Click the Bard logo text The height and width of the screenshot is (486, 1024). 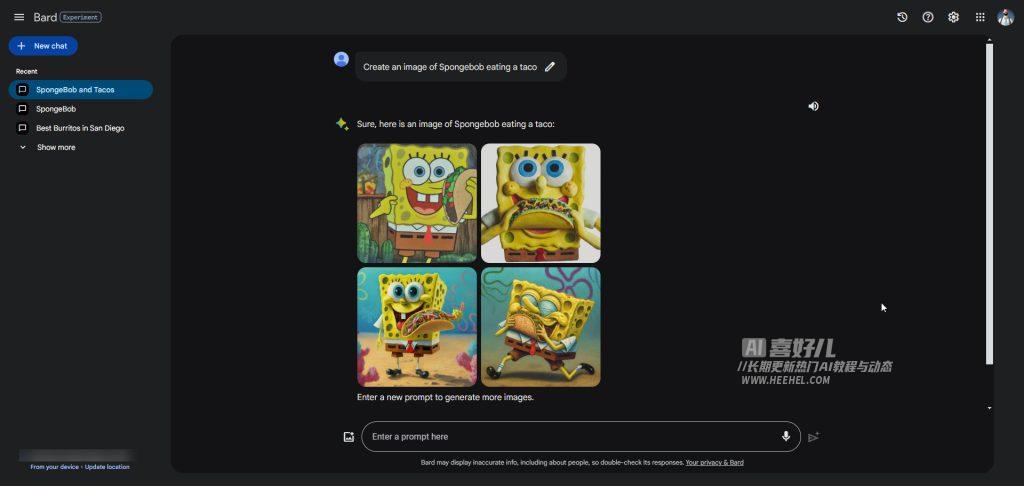(45, 18)
